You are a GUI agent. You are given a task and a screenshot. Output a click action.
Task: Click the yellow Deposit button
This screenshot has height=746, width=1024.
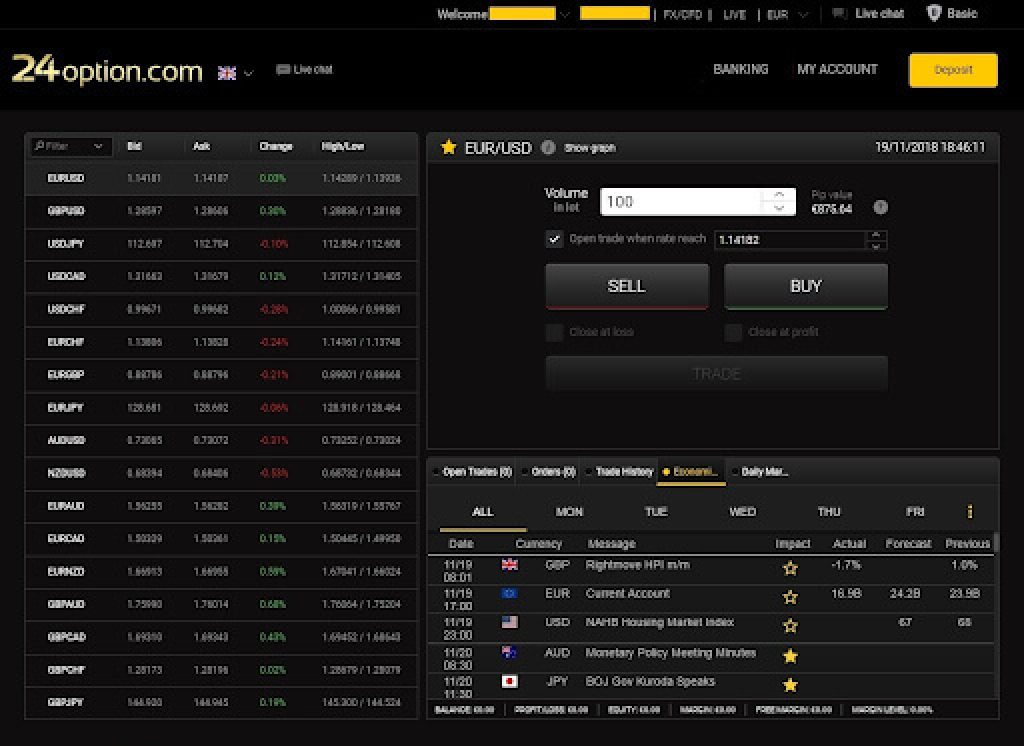[953, 70]
